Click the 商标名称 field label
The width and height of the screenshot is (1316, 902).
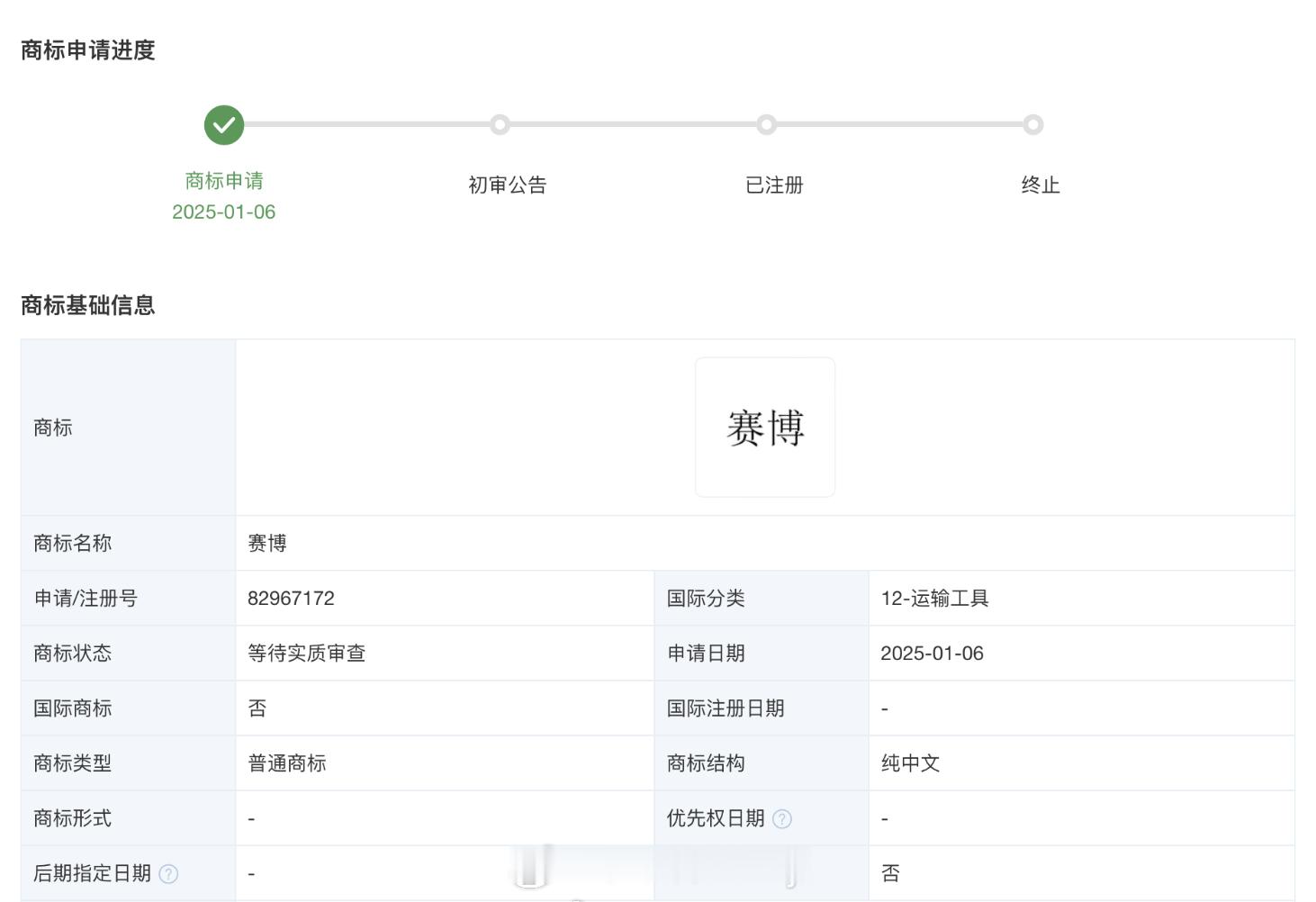[73, 544]
